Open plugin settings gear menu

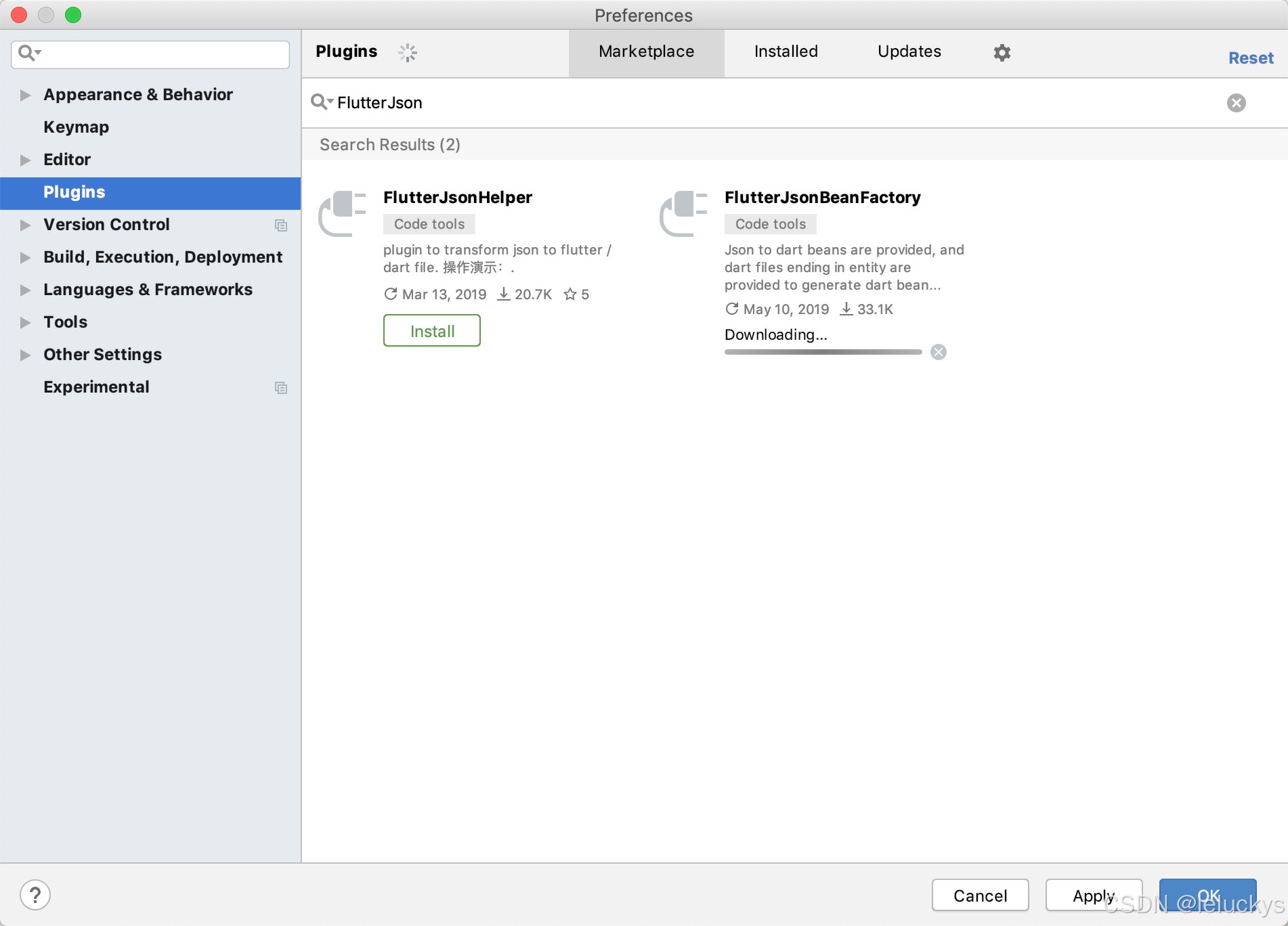click(x=1002, y=52)
